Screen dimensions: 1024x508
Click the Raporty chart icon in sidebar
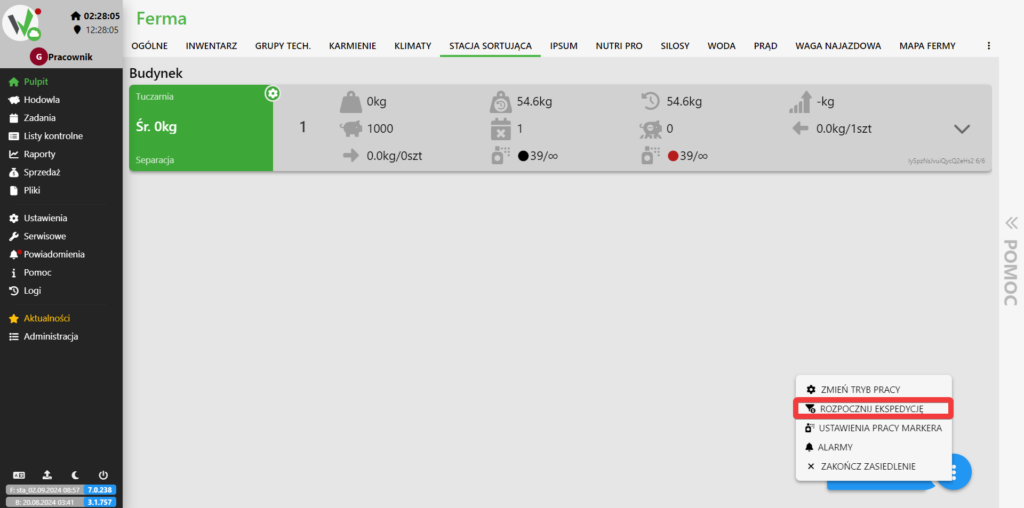point(14,154)
